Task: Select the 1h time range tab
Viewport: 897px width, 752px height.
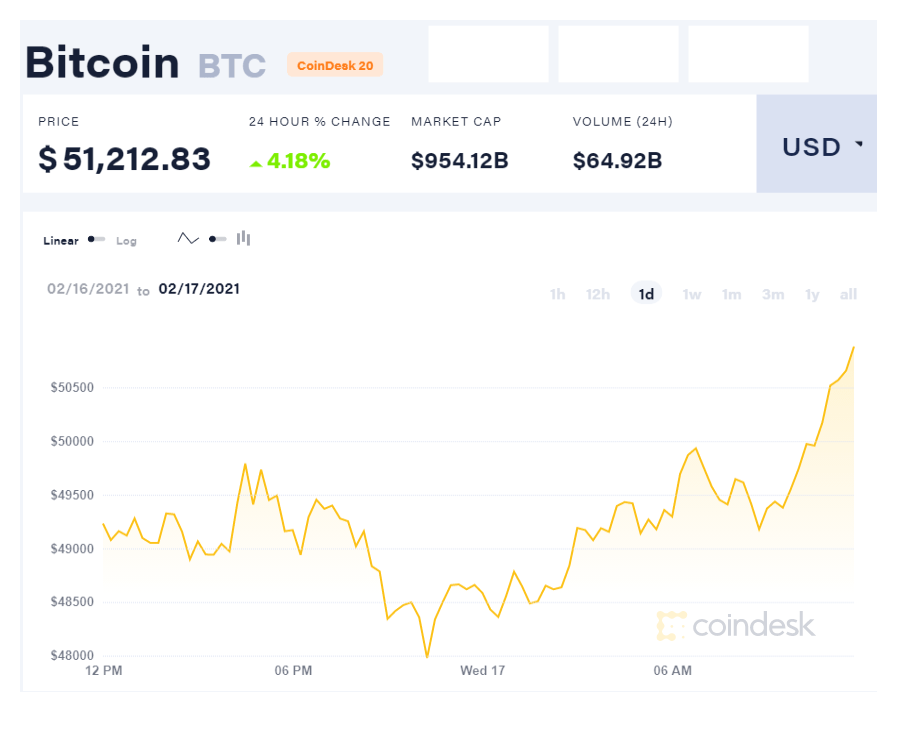Action: pyautogui.click(x=557, y=294)
